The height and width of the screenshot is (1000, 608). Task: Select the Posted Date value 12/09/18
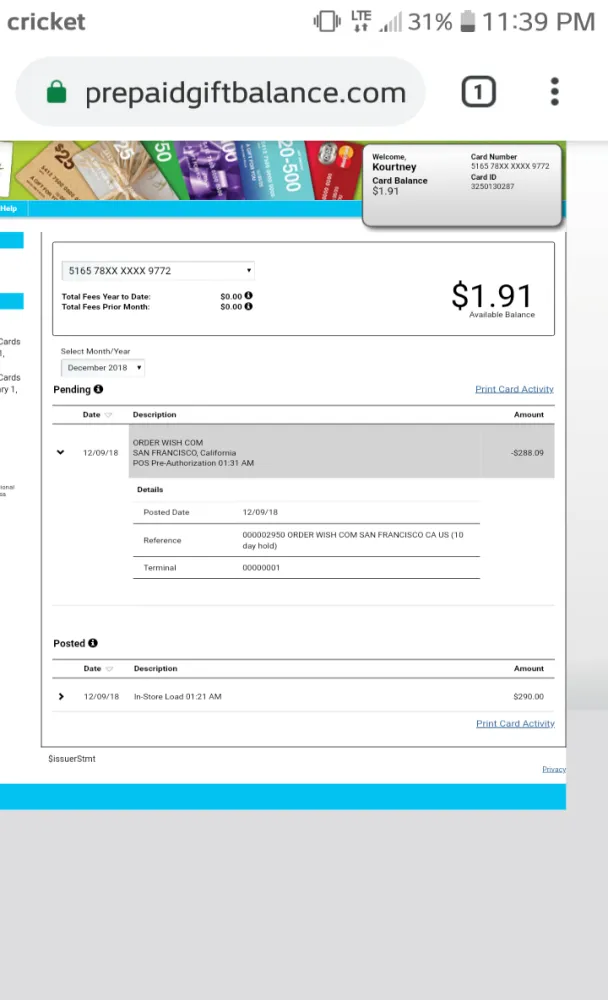point(260,512)
